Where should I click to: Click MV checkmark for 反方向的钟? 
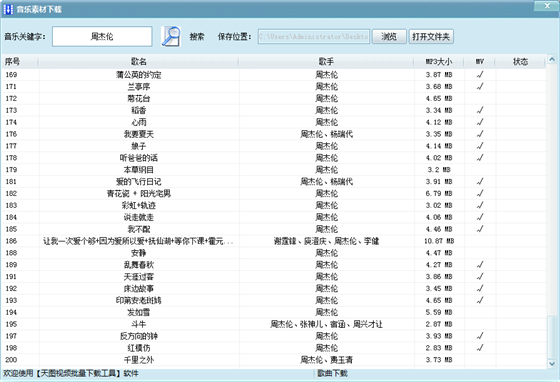pyautogui.click(x=480, y=336)
